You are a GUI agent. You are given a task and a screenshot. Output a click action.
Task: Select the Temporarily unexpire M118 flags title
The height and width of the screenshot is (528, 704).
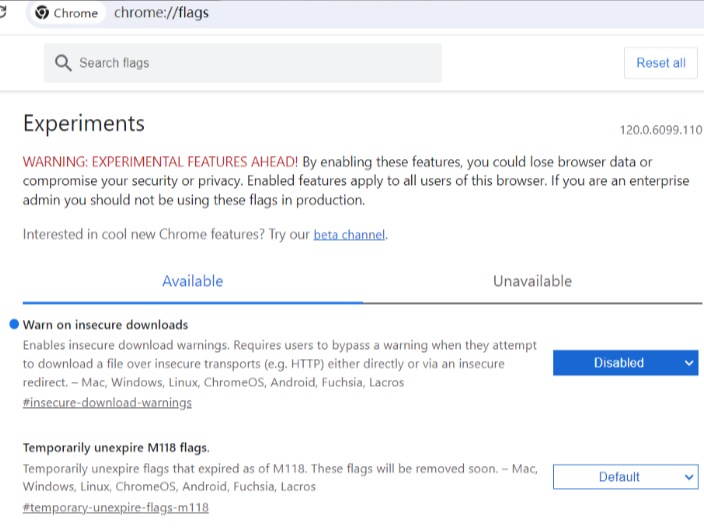[x=116, y=447]
